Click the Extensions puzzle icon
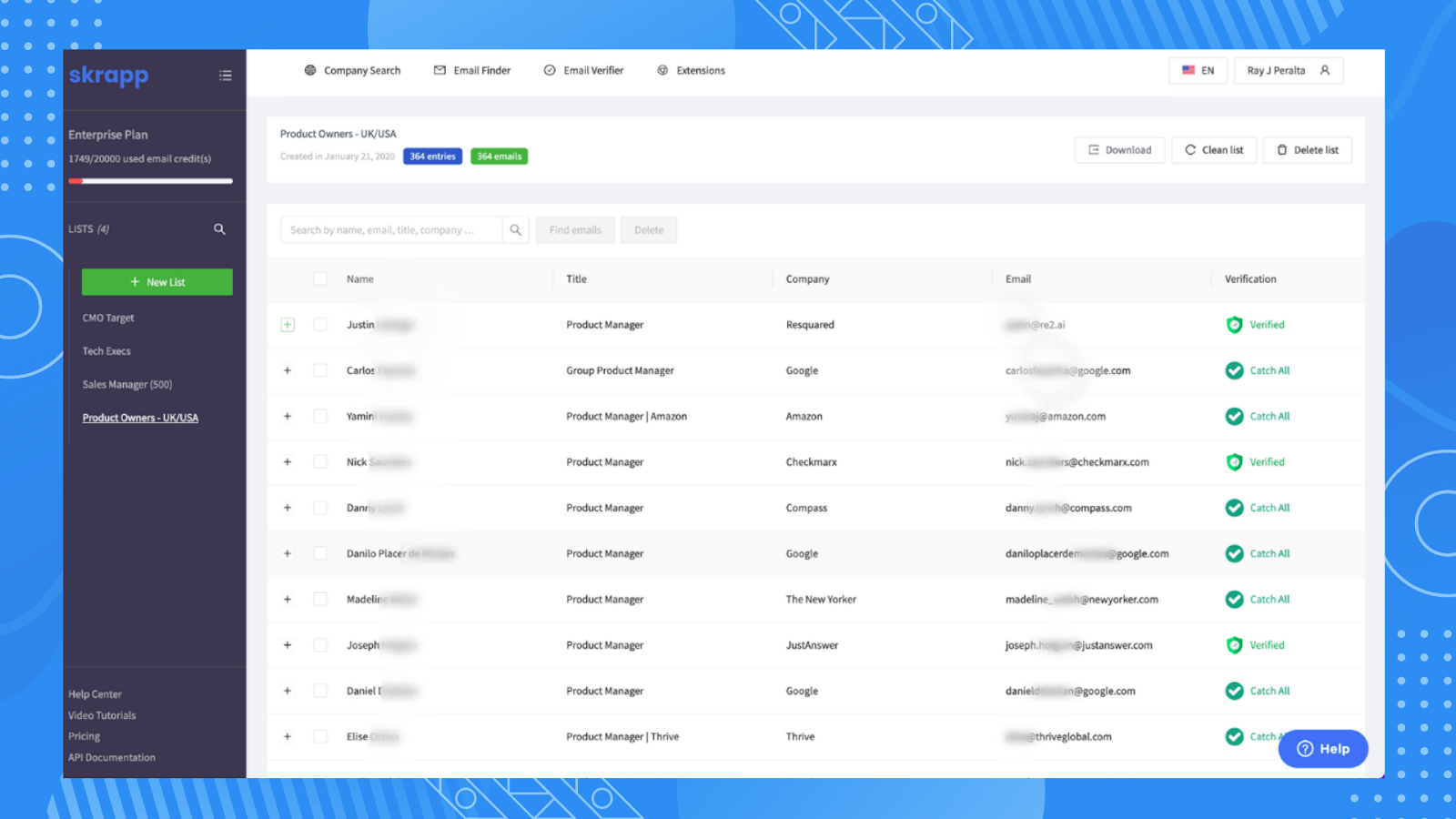 point(662,70)
